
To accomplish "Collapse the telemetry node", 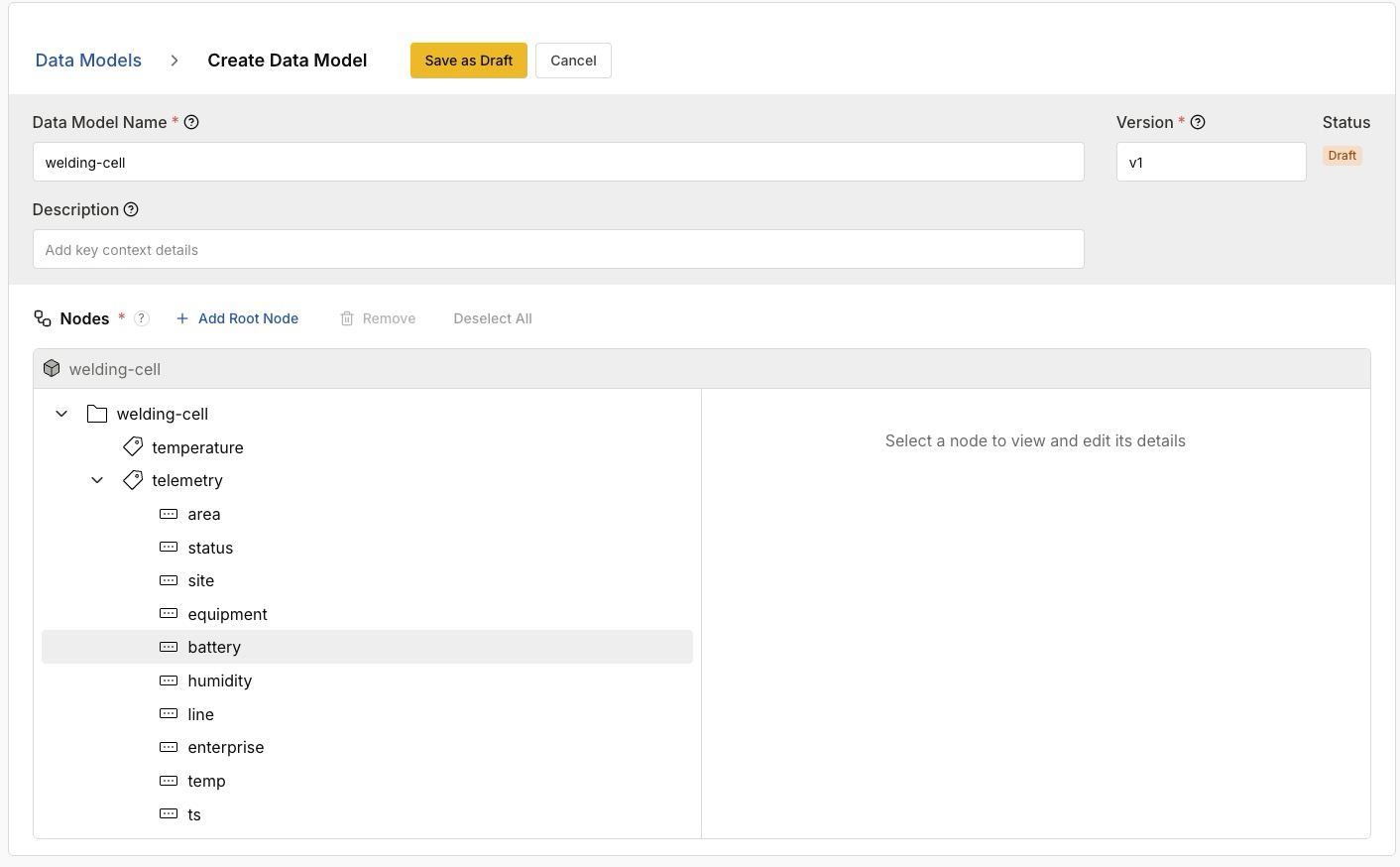I will (97, 480).
